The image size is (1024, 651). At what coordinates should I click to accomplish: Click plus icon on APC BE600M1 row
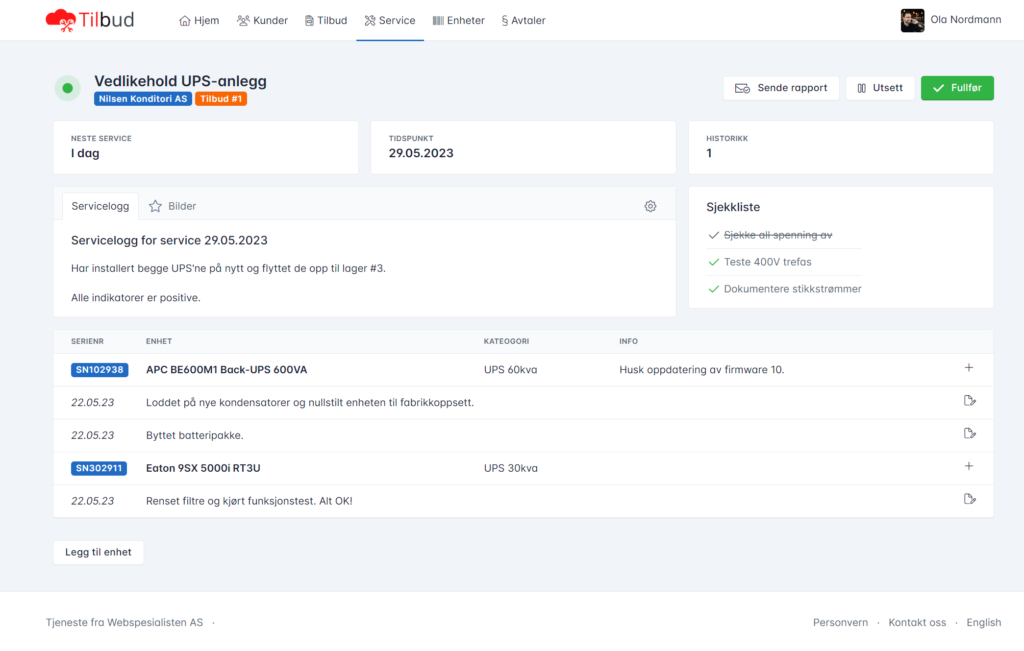click(x=968, y=368)
